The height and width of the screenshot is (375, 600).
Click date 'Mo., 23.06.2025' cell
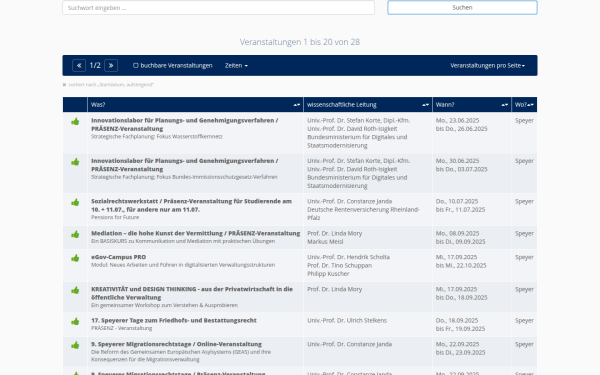[x=457, y=121]
